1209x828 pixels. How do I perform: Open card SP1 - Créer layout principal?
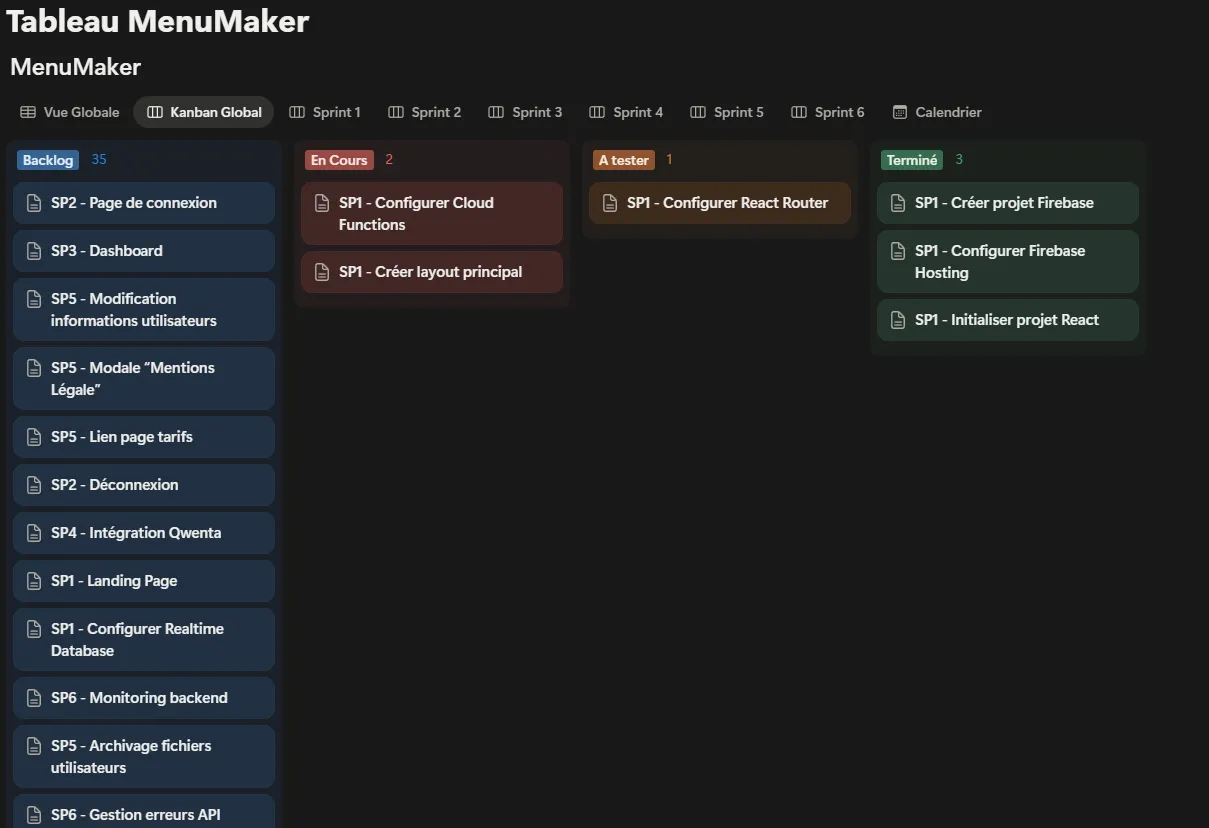pyautogui.click(x=432, y=272)
